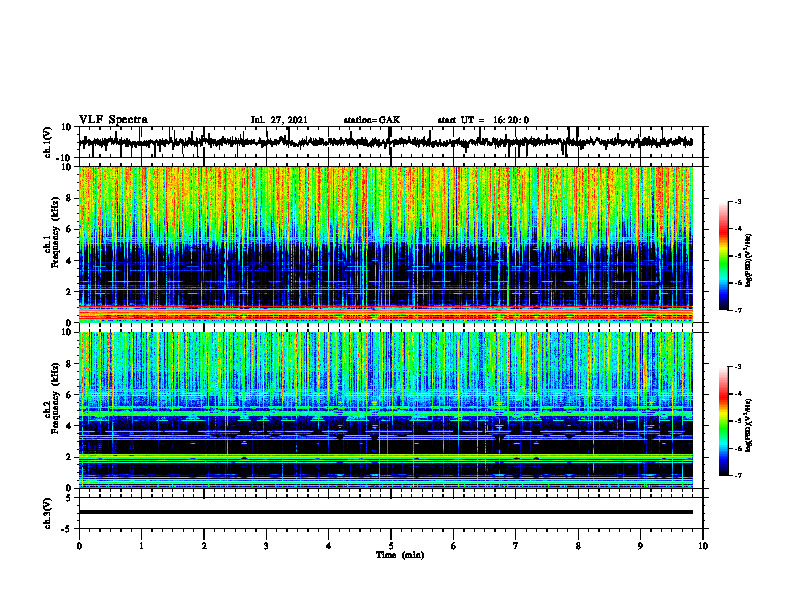
Task: Click the "4" kHz tick of ch.2 spectrogram
Action: (x=69, y=426)
